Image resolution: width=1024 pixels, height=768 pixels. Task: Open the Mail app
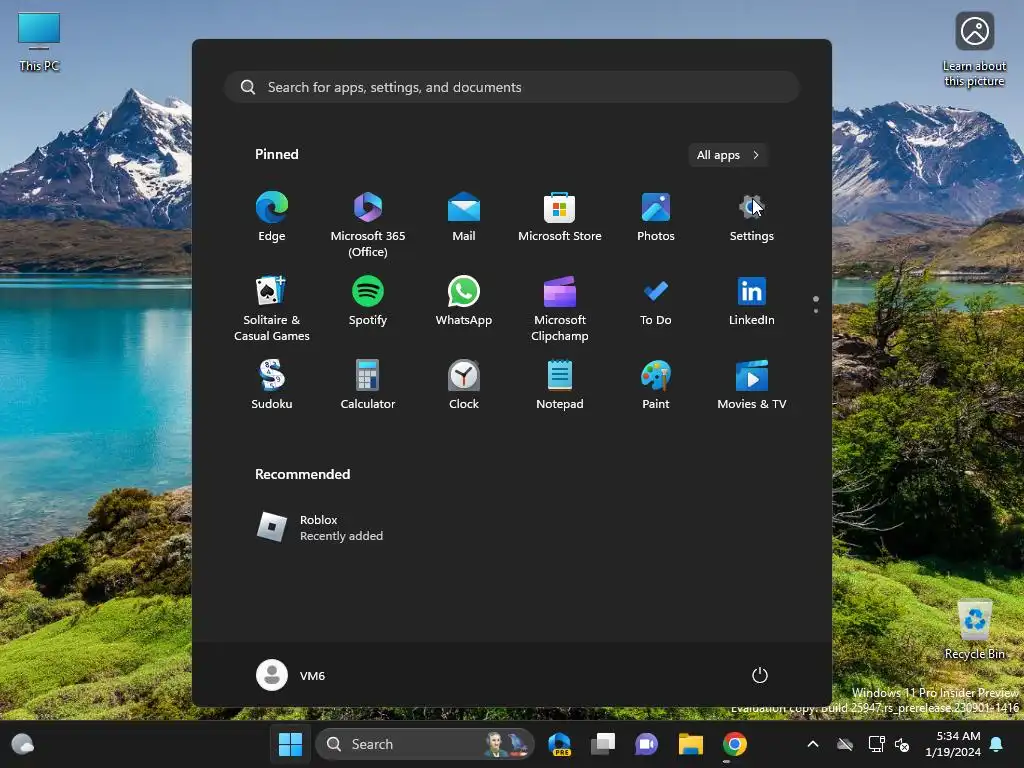click(464, 218)
